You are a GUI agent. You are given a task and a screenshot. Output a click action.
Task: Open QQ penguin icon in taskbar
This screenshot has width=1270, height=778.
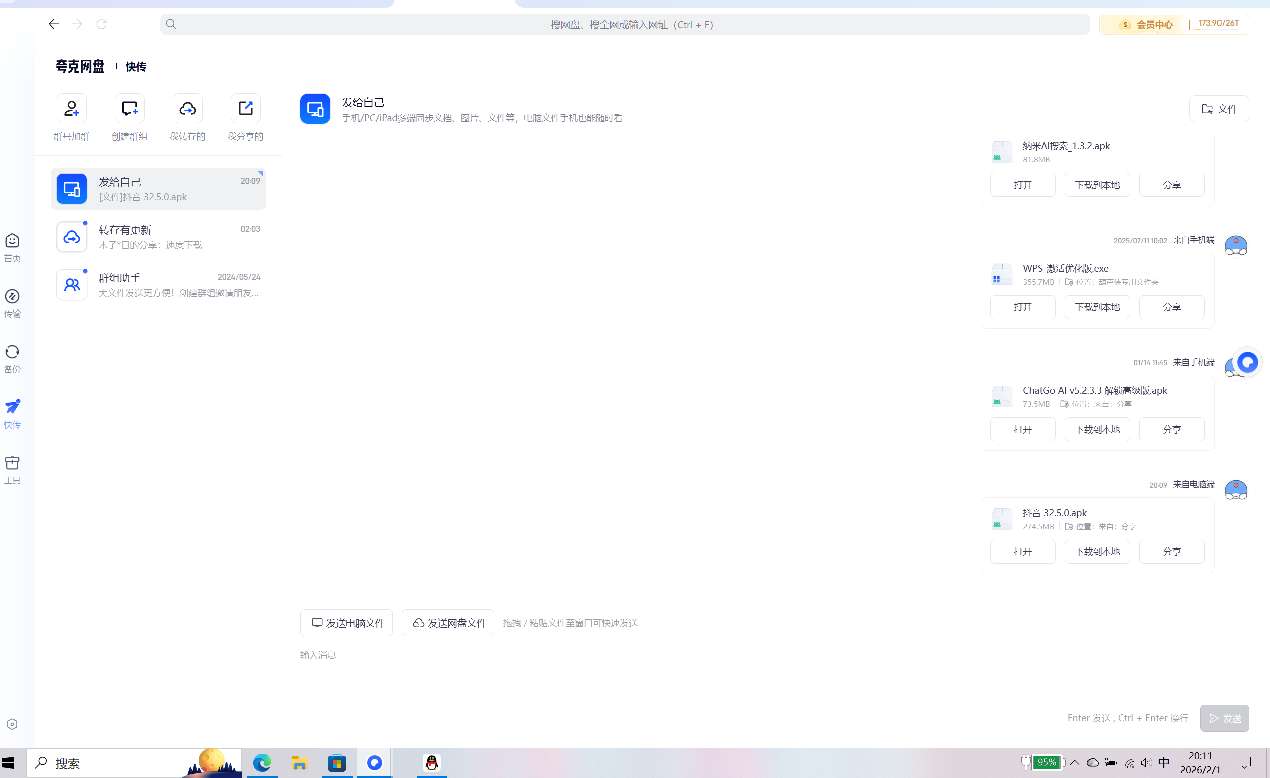click(x=431, y=763)
